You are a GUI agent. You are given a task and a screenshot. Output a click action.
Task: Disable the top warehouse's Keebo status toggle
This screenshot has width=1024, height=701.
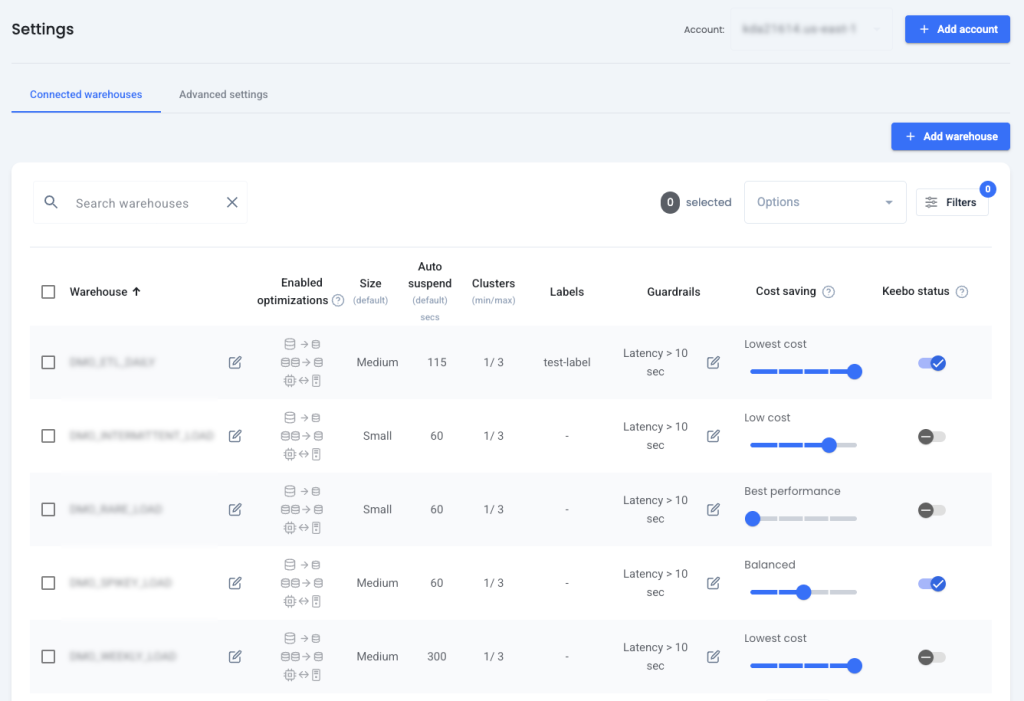coord(932,363)
